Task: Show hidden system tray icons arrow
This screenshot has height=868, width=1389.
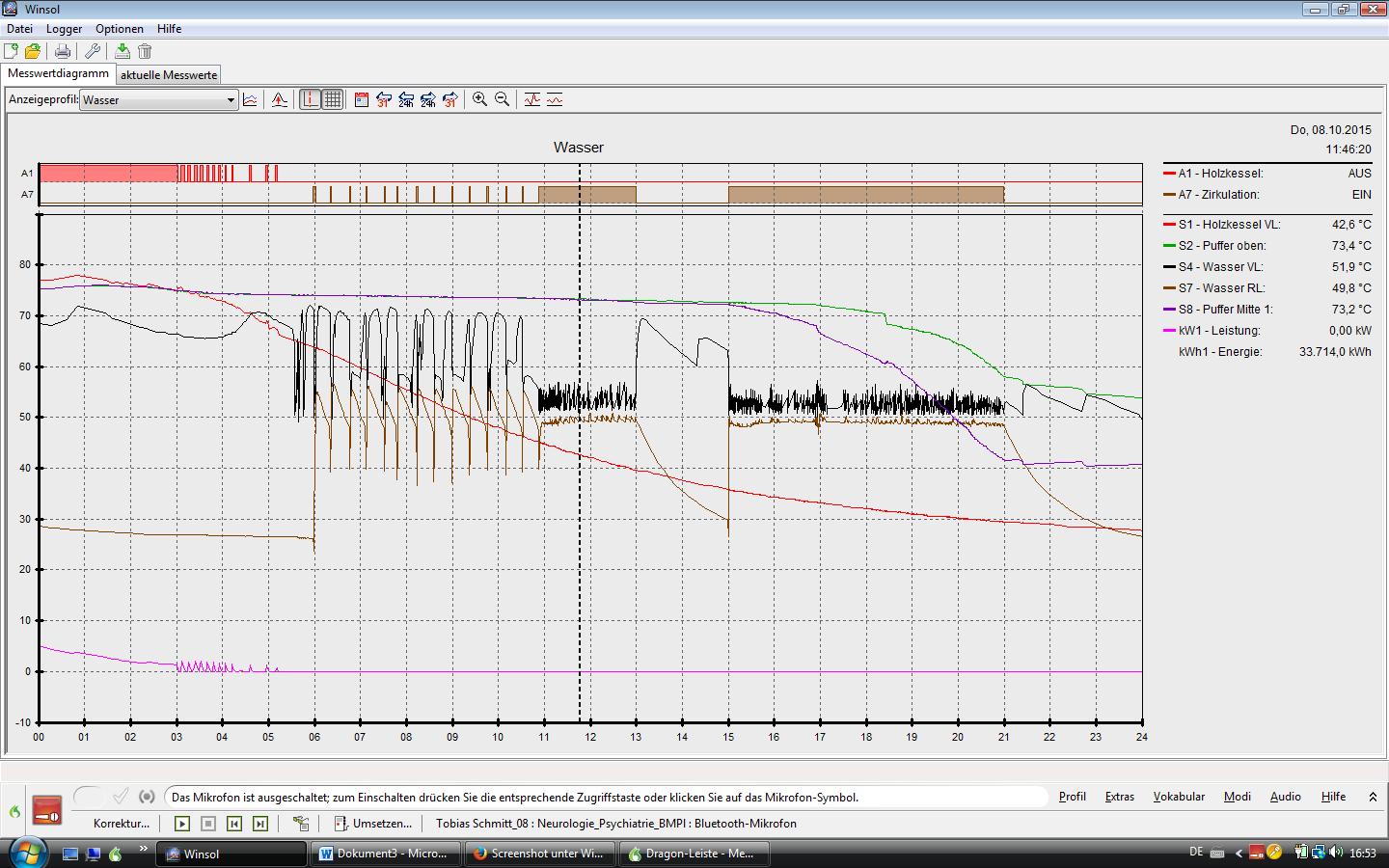Action: 1239,853
